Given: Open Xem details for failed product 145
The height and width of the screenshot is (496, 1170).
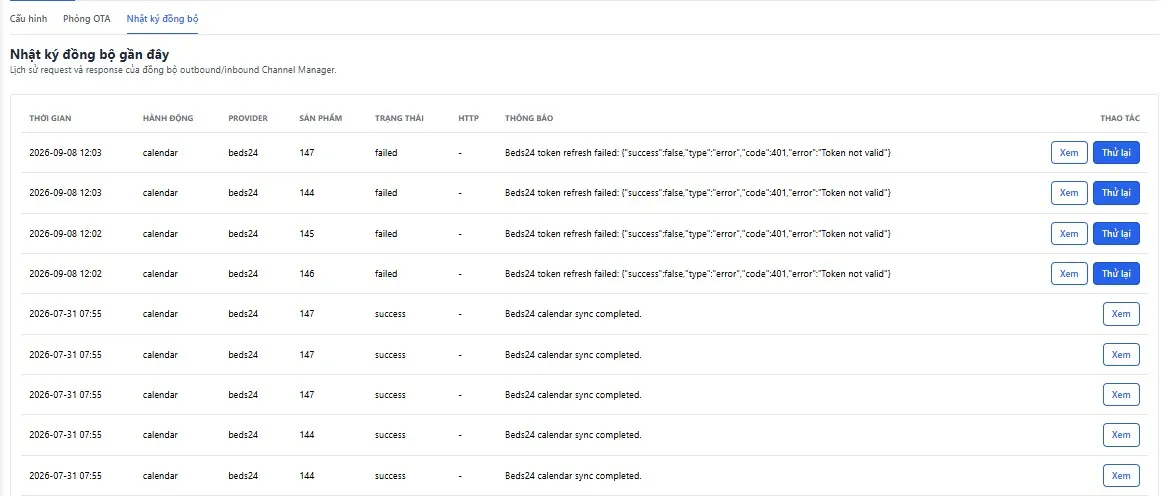Looking at the screenshot, I should pyautogui.click(x=1069, y=233).
